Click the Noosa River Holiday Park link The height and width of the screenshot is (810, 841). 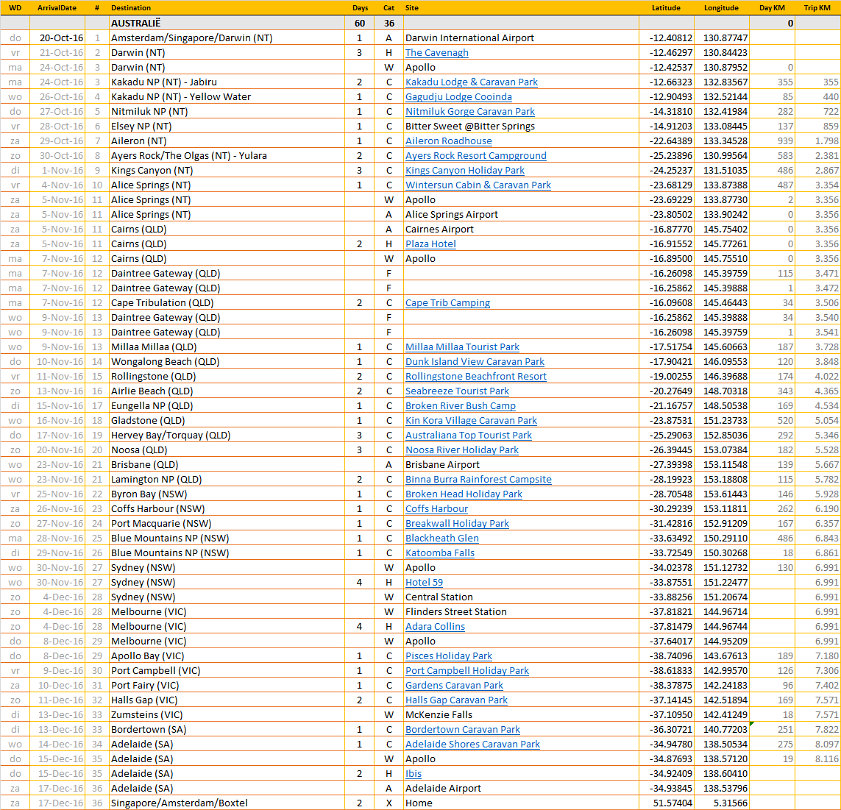(x=462, y=450)
